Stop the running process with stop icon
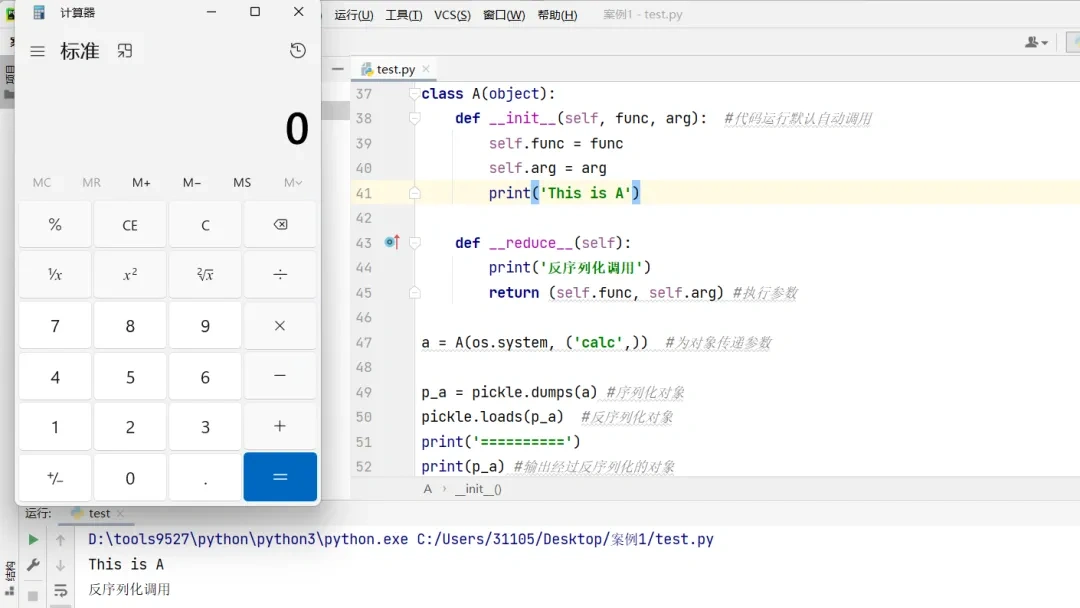This screenshot has width=1080, height=608. coord(33,596)
